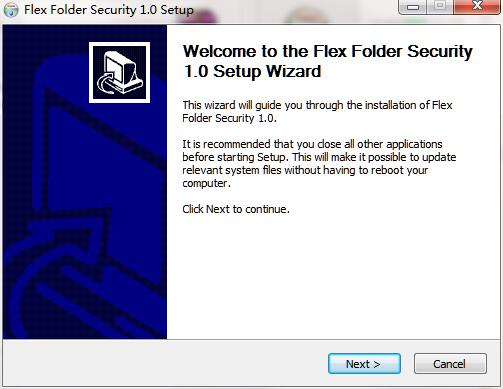Image resolution: width=503 pixels, height=389 pixels.
Task: Click the title bar text Flex Folder Security 1.0 Setup
Action: [109, 10]
